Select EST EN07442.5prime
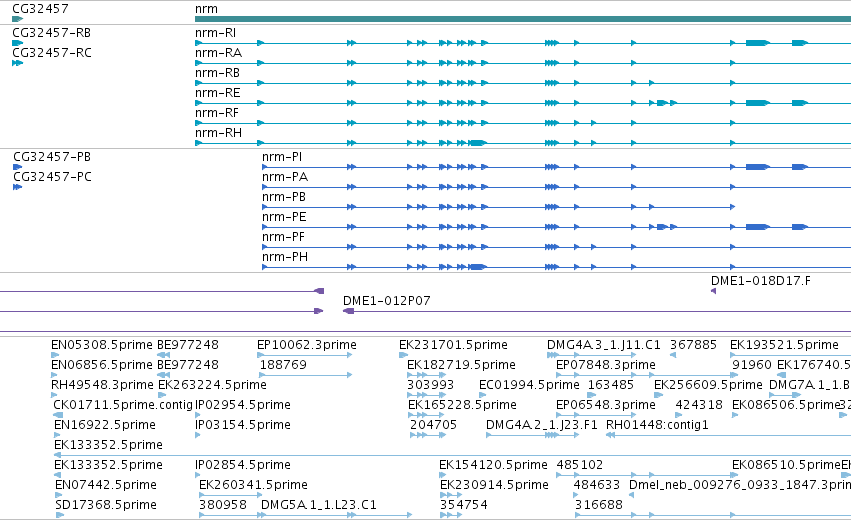The height and width of the screenshot is (520, 851). (106, 486)
